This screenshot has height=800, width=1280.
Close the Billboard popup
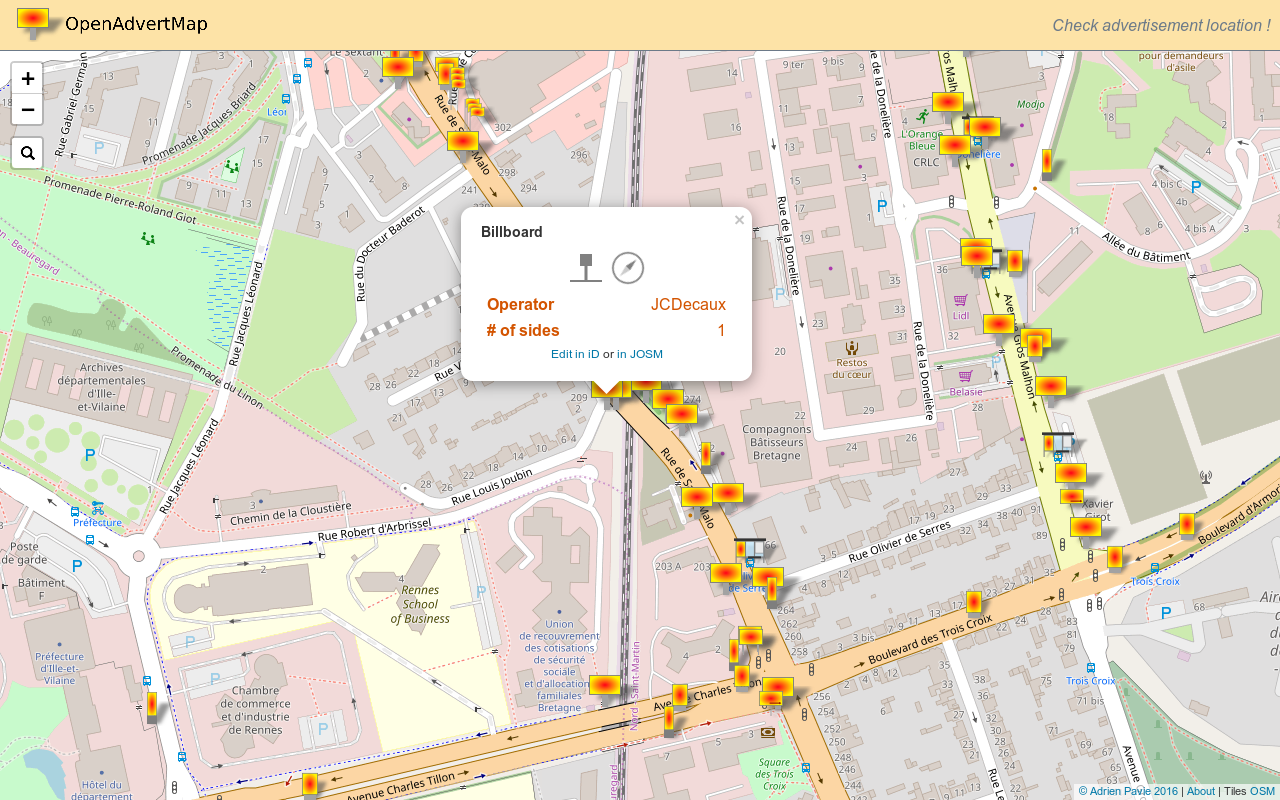click(739, 220)
